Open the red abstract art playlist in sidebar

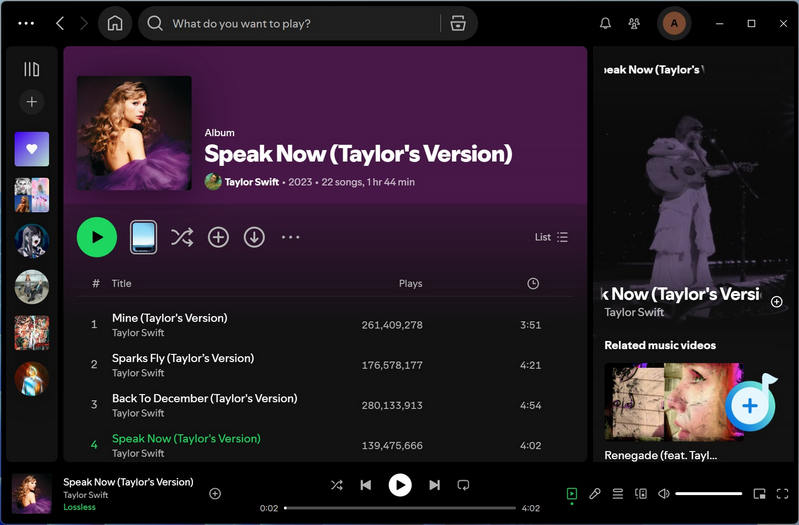(x=32, y=332)
